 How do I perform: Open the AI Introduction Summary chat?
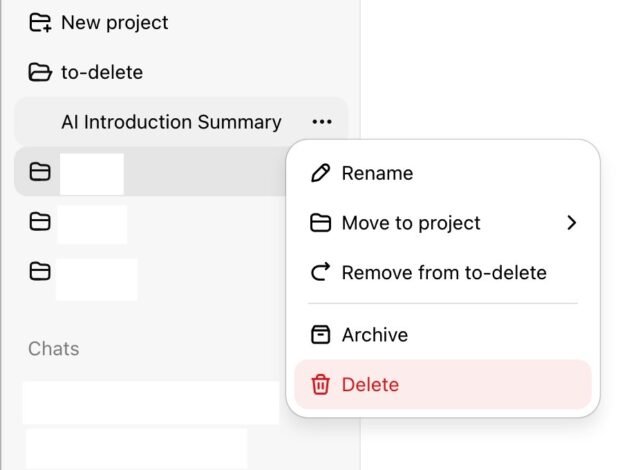(171, 122)
